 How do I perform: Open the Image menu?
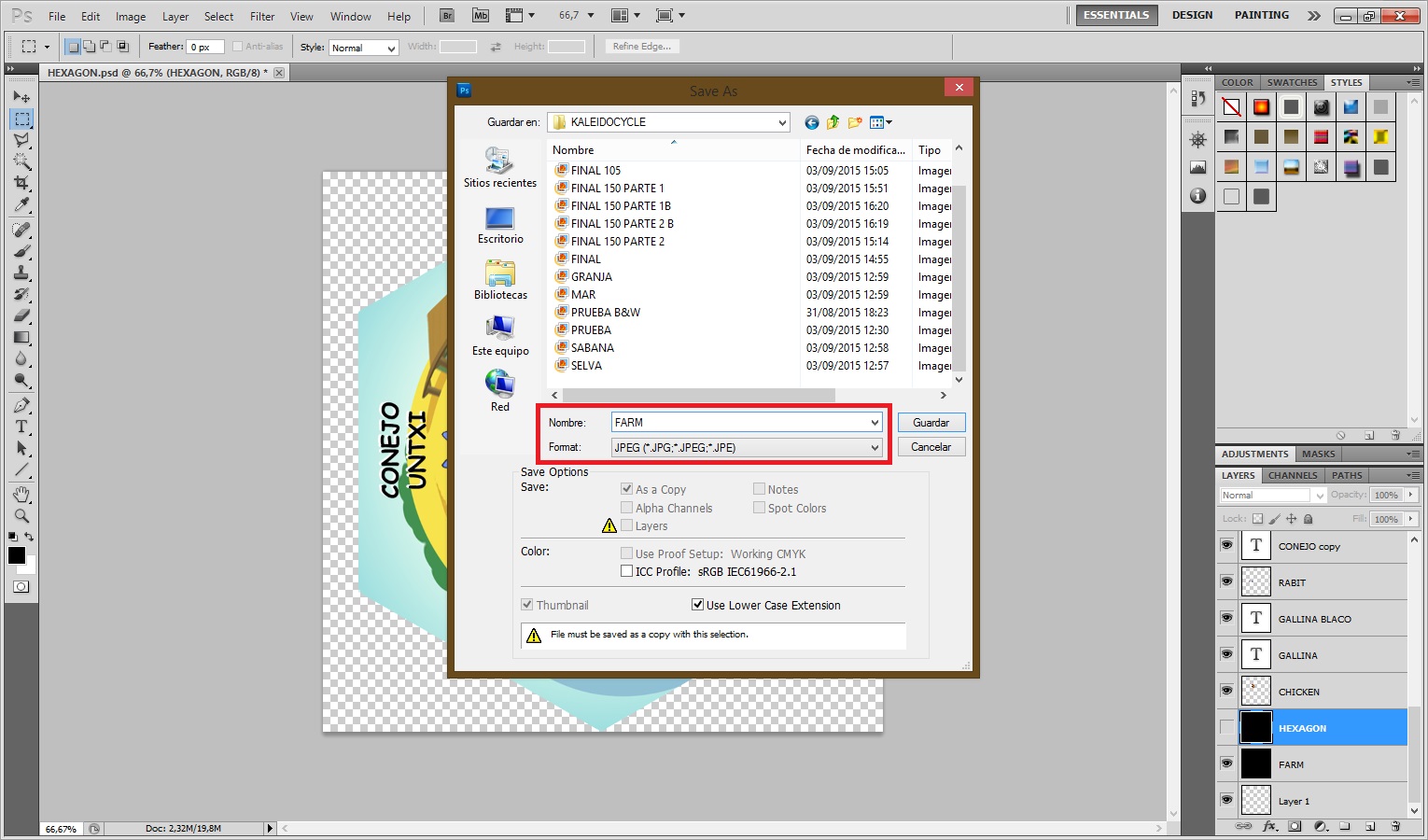[x=131, y=16]
